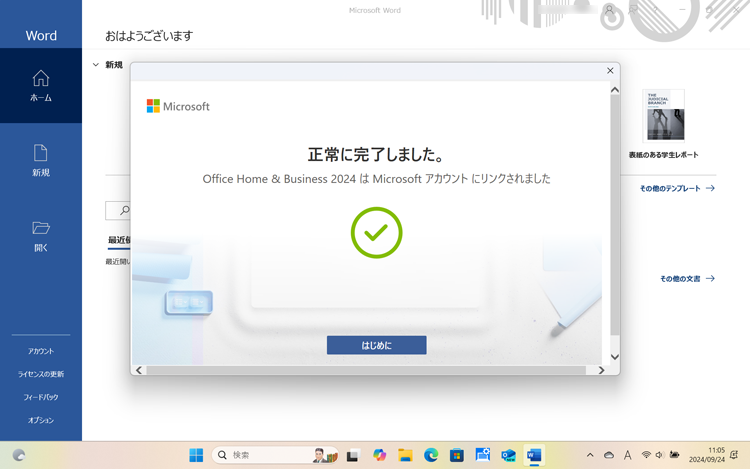Open その他の文書 link
This screenshot has width=750, height=469.
687,279
